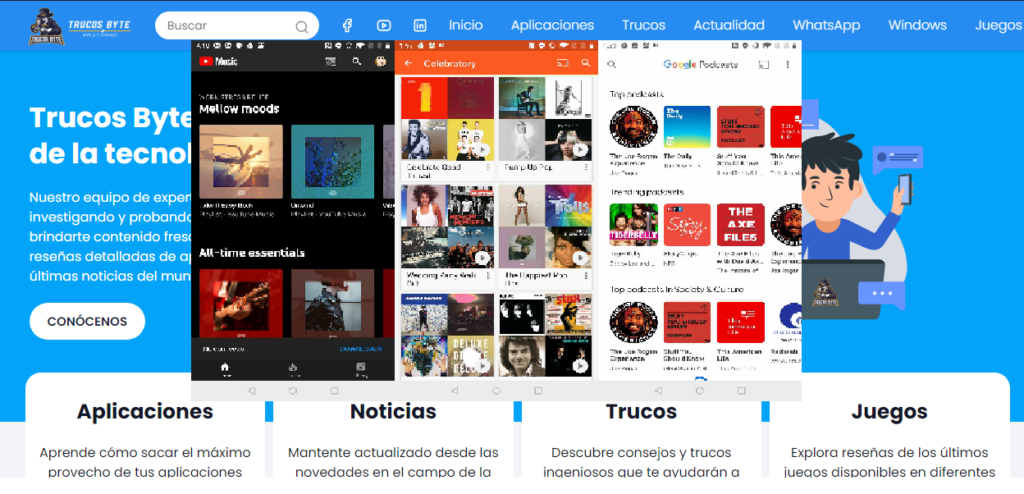Tap the cast icon in the Celebratory header

coord(562,63)
